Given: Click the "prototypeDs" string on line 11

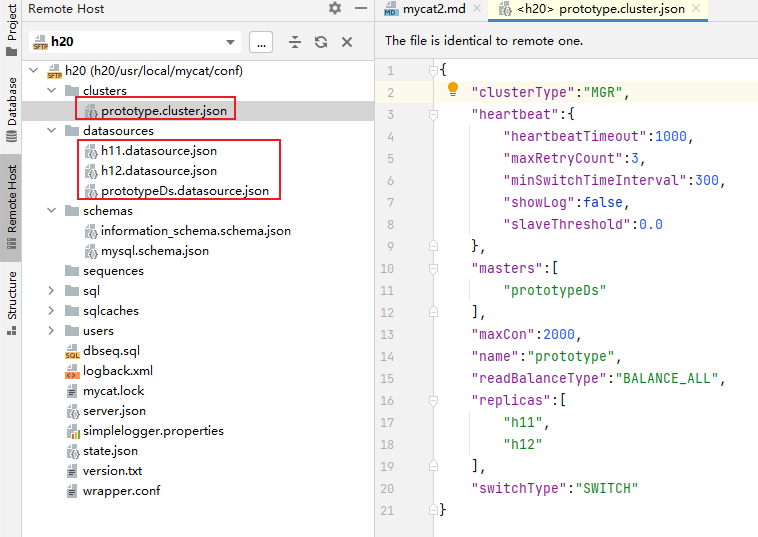Looking at the screenshot, I should pos(554,290).
